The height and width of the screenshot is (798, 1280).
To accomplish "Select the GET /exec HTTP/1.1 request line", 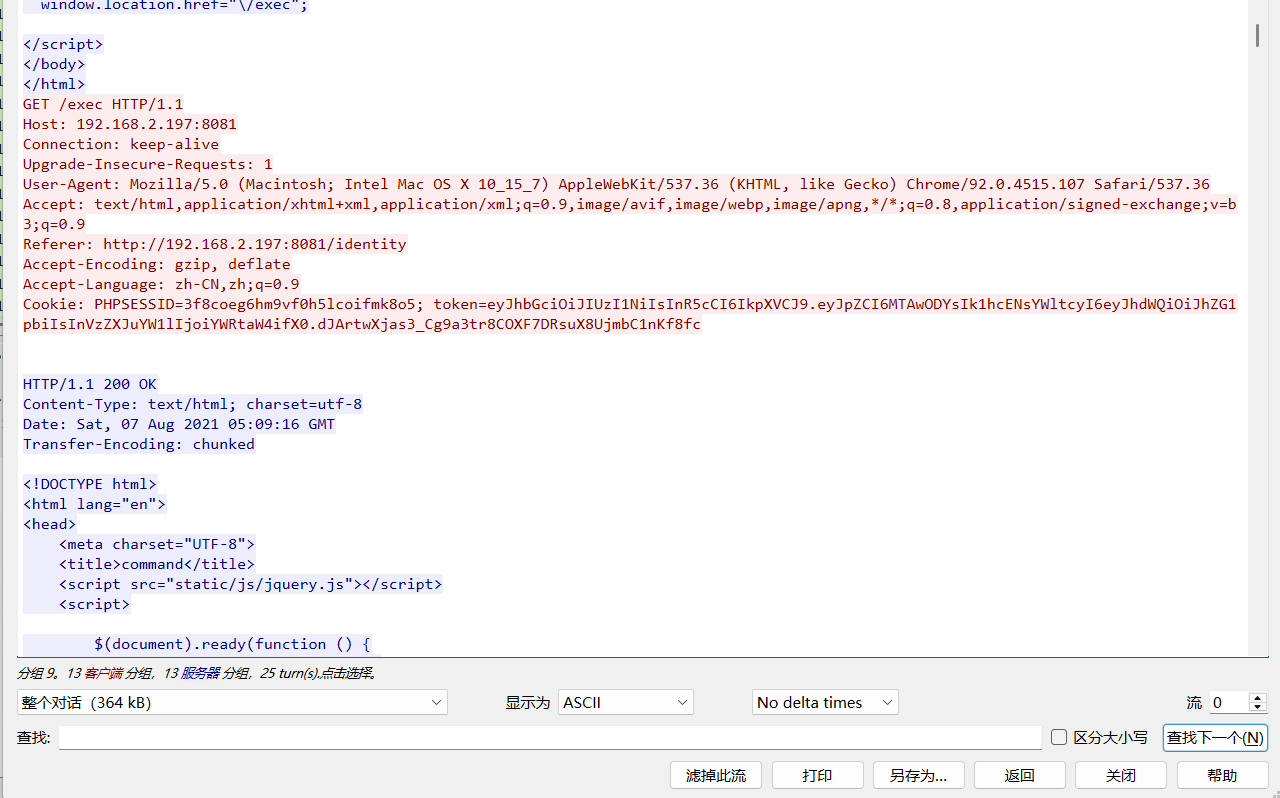I will pyautogui.click(x=103, y=104).
